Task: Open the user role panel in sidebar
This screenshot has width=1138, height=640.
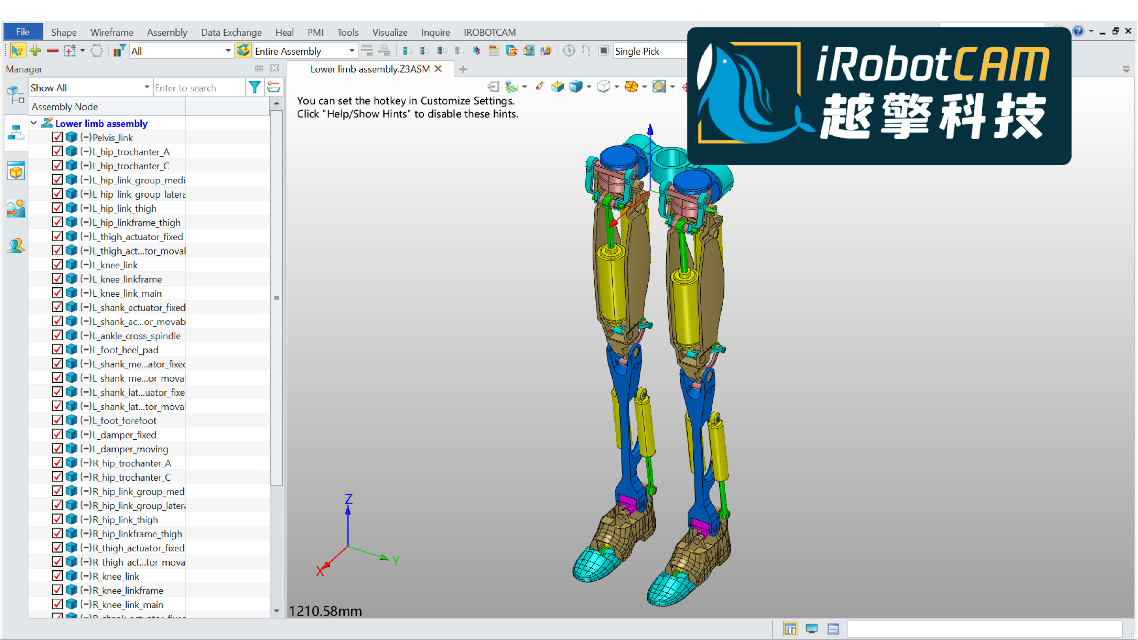Action: 16,245
